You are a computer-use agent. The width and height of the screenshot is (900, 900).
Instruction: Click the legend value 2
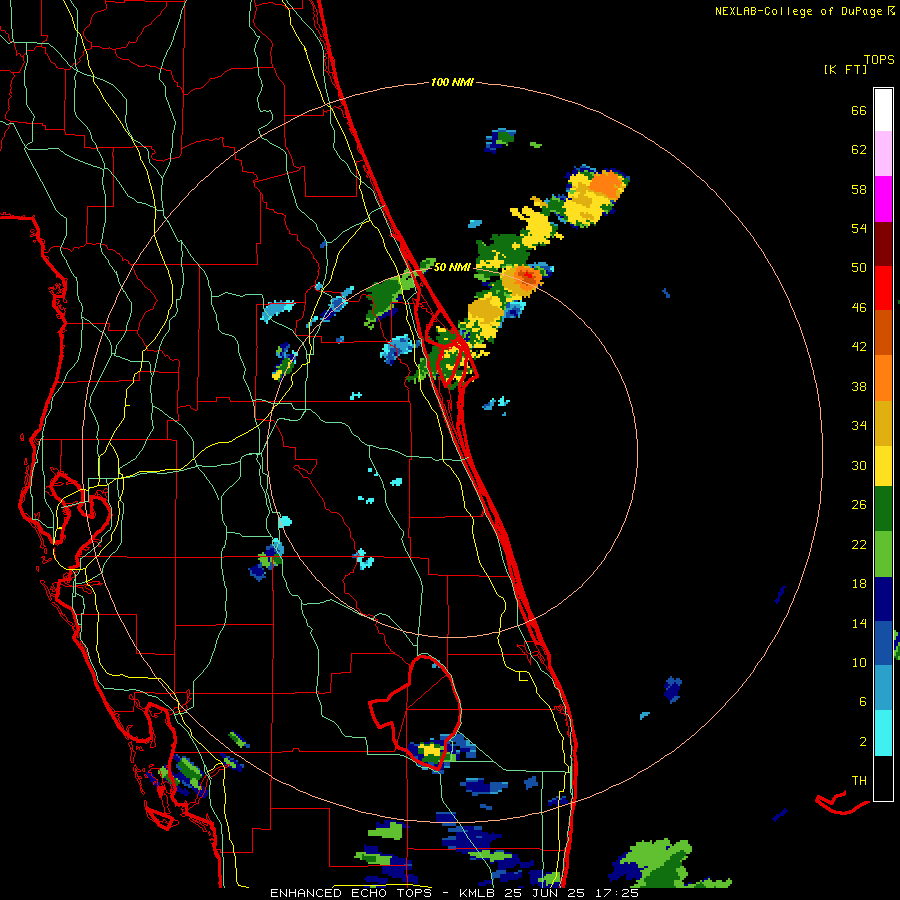(863, 742)
